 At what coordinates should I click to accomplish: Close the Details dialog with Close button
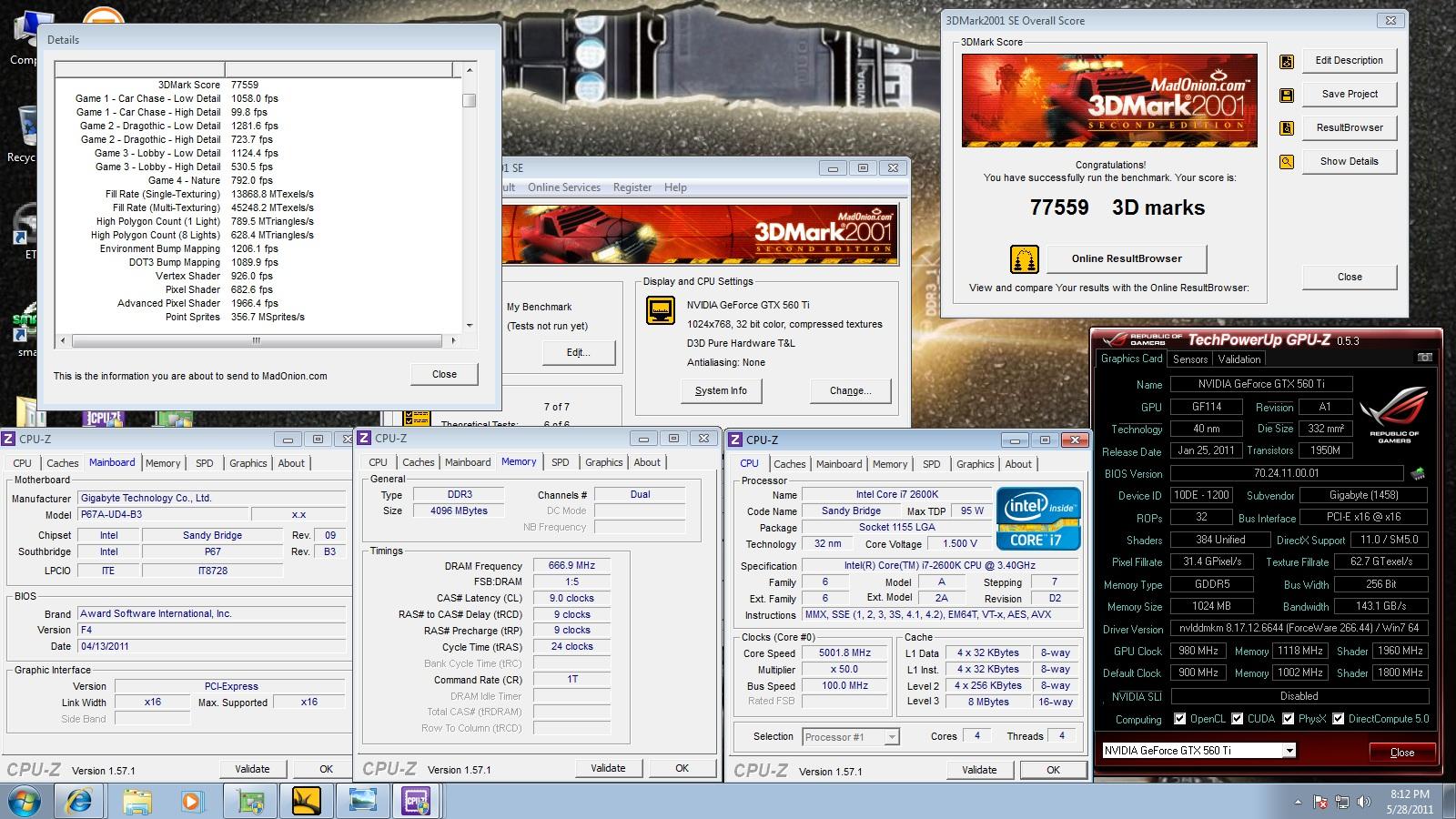(x=444, y=375)
